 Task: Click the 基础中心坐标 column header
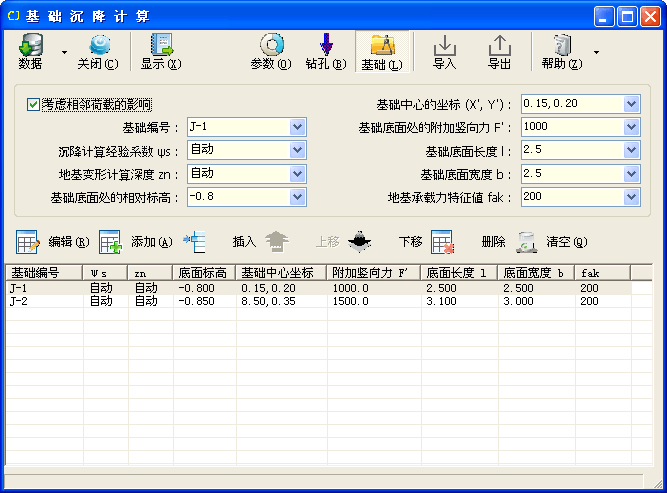(x=282, y=272)
